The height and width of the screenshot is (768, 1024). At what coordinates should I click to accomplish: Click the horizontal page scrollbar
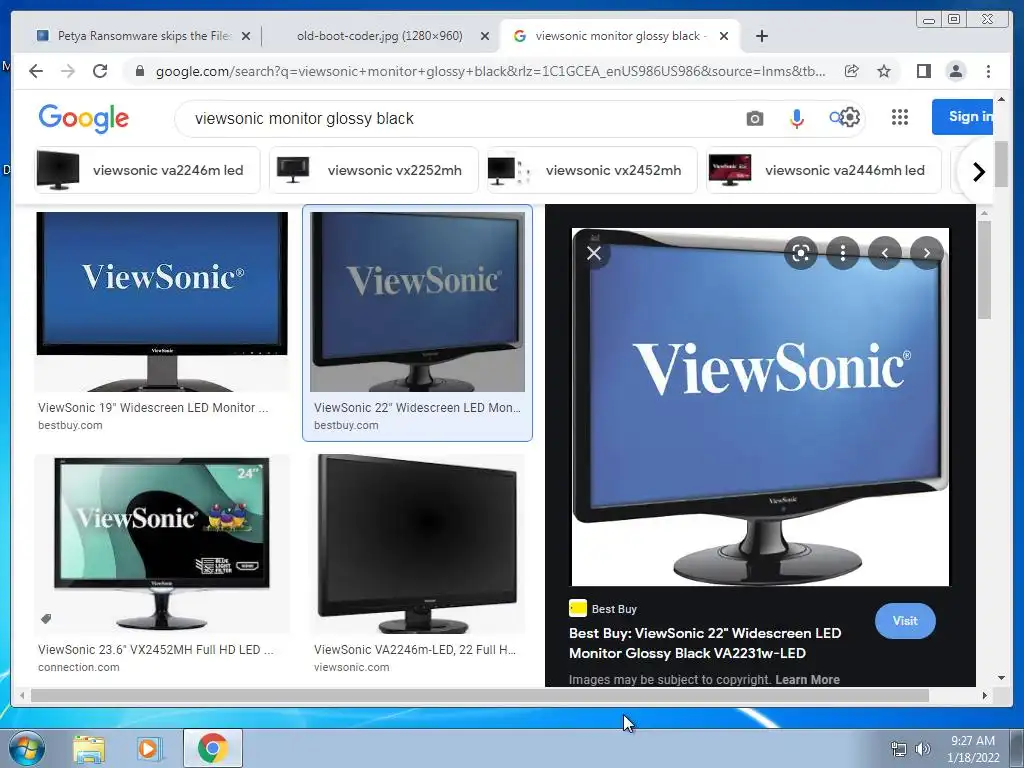[480, 696]
